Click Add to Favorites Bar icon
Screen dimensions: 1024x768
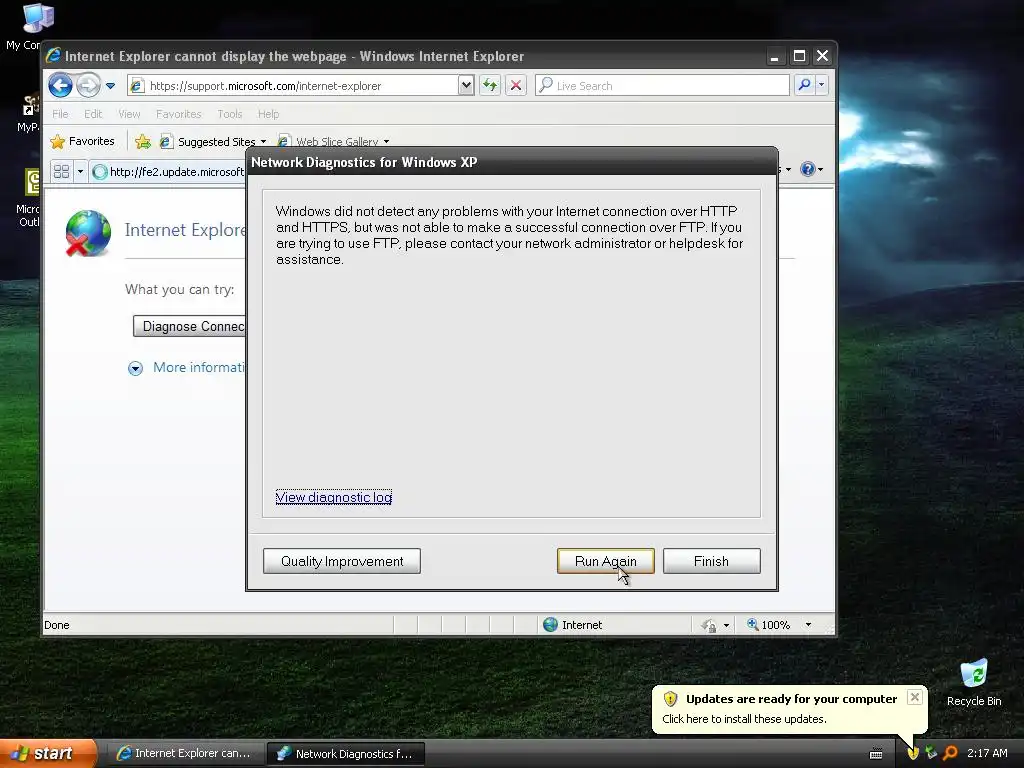[x=142, y=141]
